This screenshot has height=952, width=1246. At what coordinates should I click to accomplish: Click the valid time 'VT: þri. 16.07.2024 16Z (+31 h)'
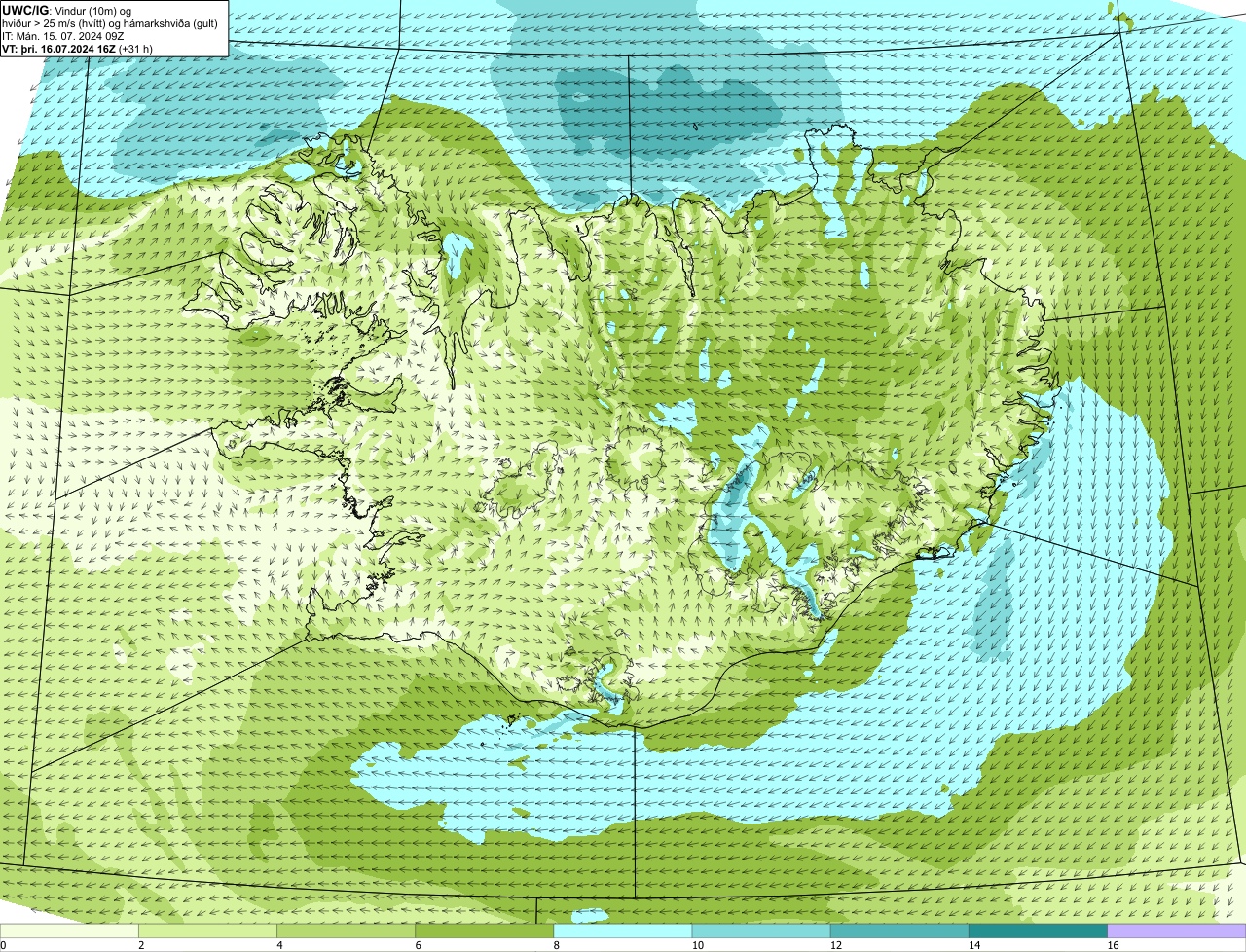coord(78,48)
